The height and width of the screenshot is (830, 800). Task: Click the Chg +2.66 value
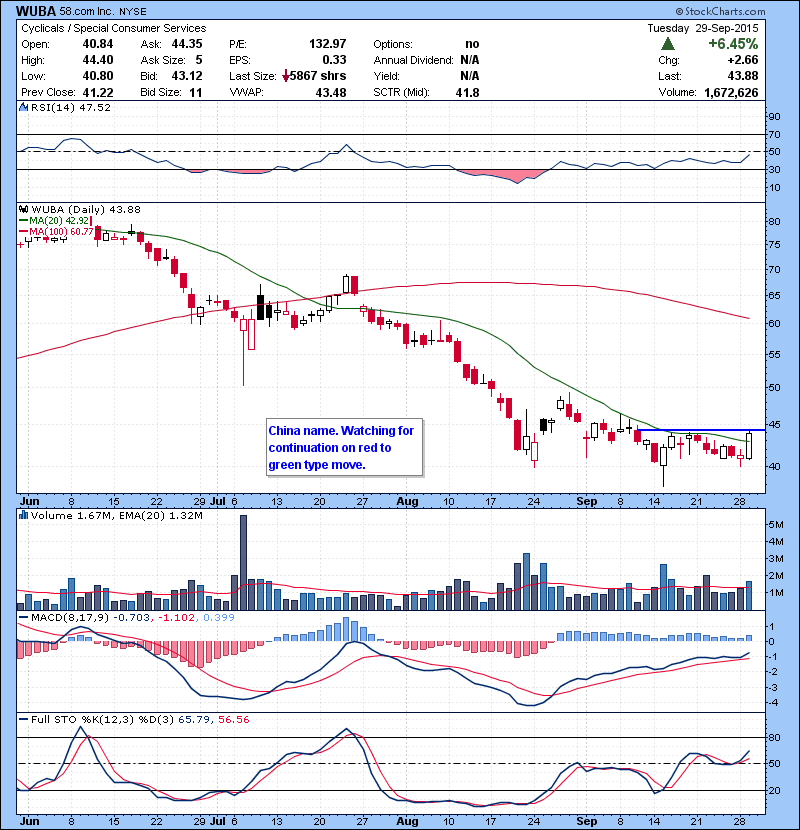coord(743,60)
